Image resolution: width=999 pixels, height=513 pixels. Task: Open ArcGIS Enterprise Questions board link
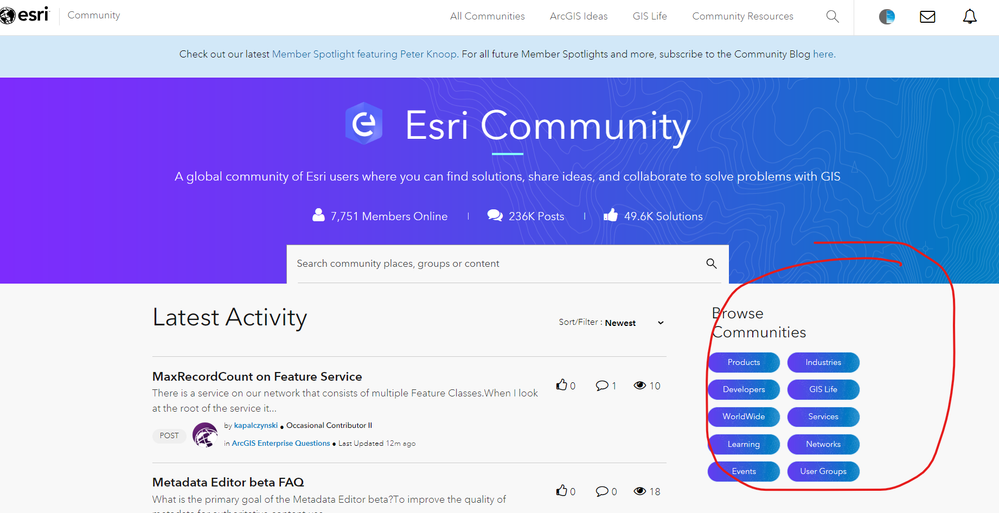281,443
